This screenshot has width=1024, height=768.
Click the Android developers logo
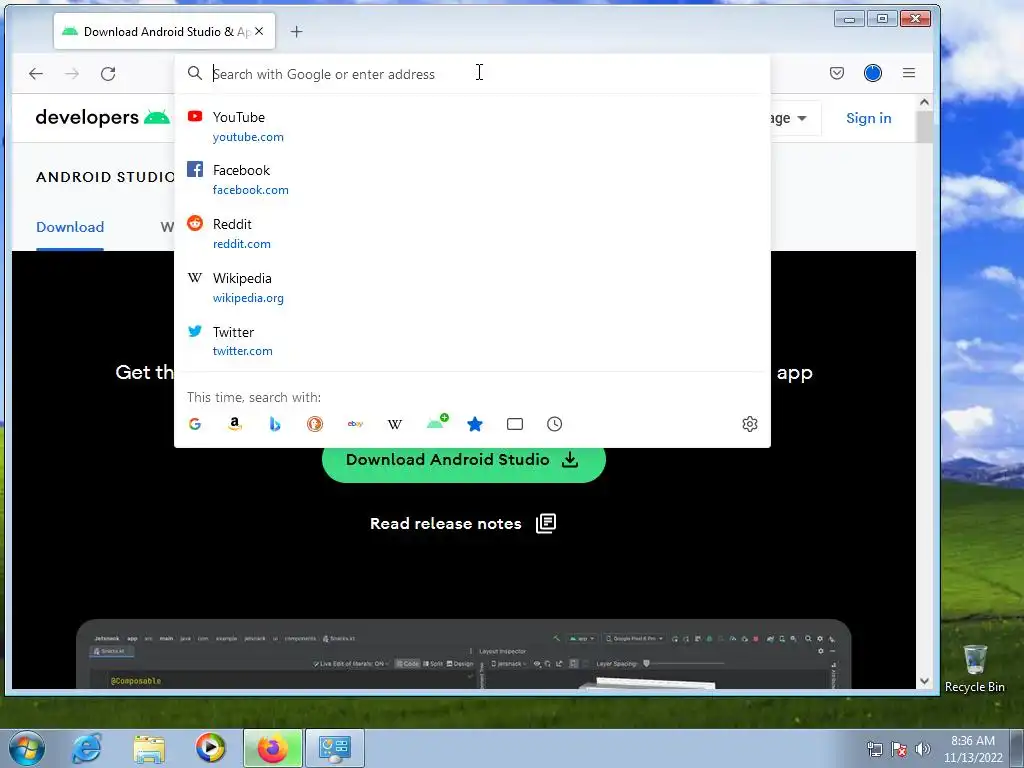103,118
